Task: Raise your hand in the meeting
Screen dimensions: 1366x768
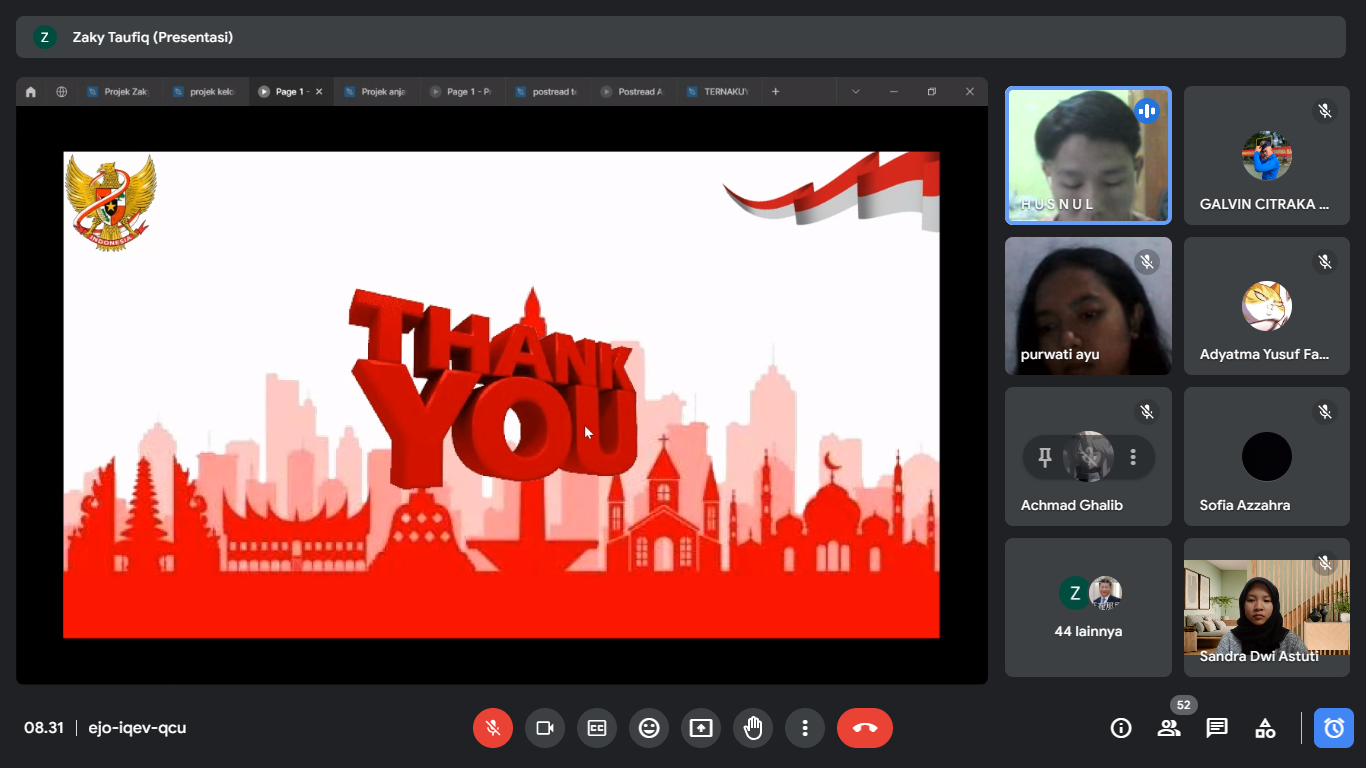Action: (753, 728)
